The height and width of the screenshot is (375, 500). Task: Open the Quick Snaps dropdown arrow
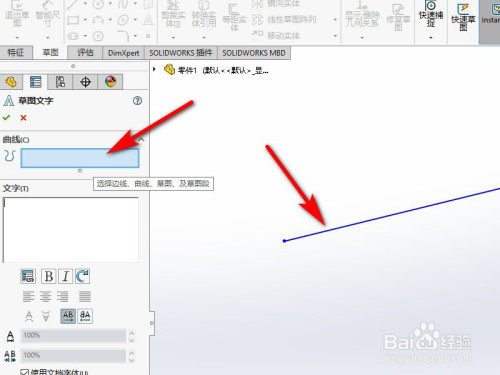point(431,38)
